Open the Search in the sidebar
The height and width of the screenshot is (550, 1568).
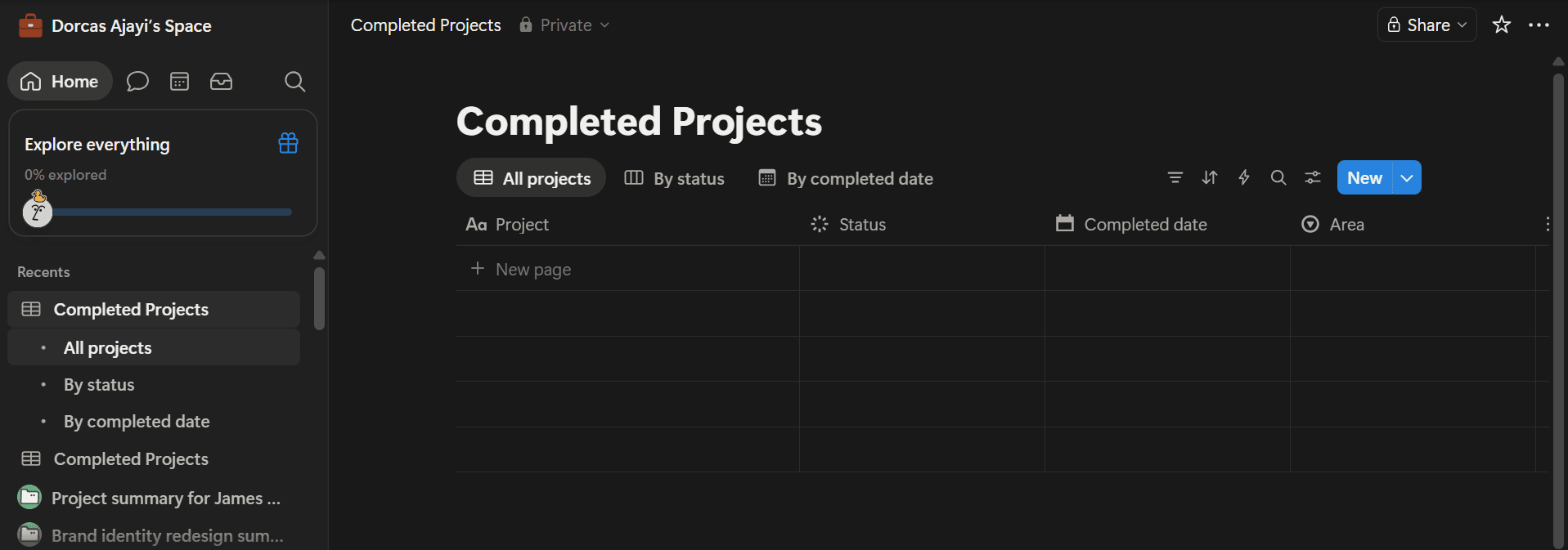[294, 81]
